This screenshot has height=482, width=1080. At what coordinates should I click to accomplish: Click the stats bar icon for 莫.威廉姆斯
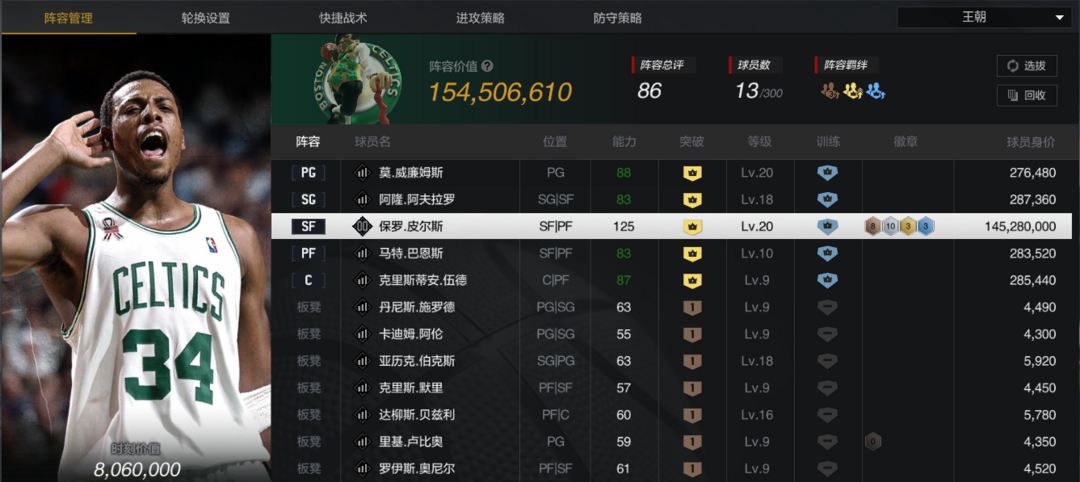(362, 173)
